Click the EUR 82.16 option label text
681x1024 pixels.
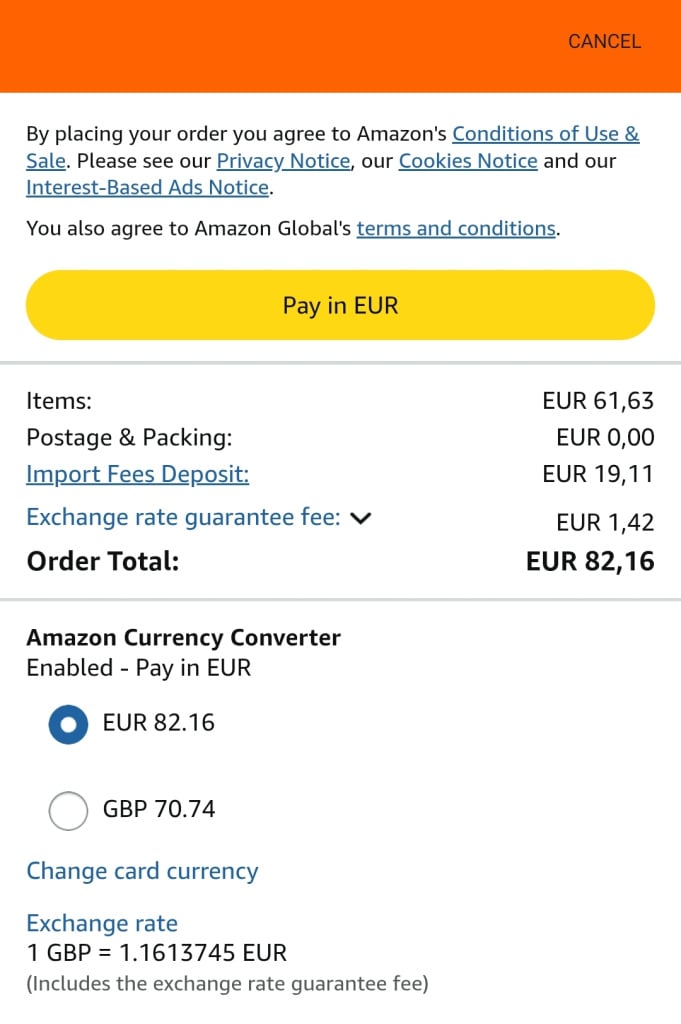(159, 723)
